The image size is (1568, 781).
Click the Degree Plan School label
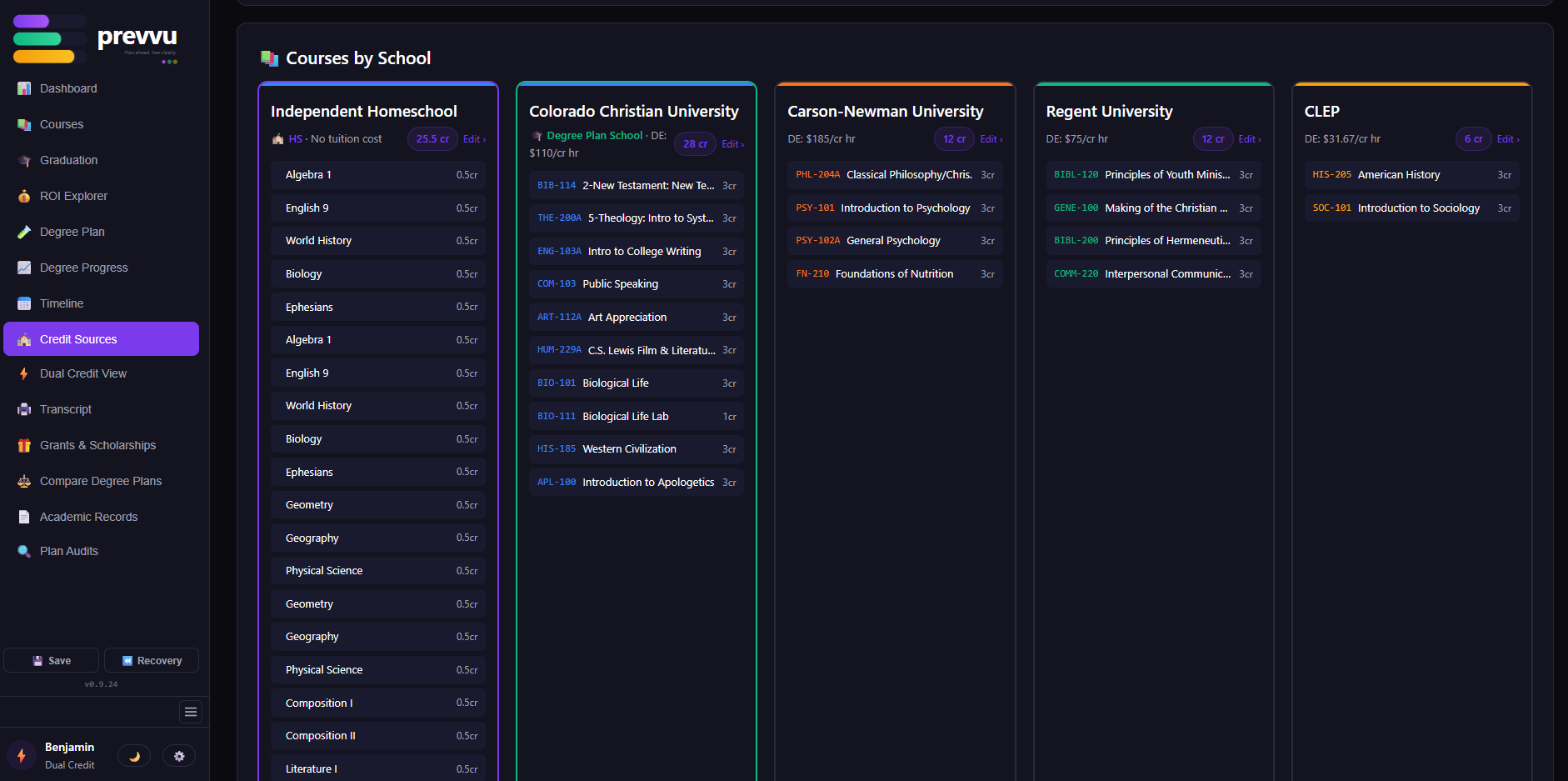[594, 135]
